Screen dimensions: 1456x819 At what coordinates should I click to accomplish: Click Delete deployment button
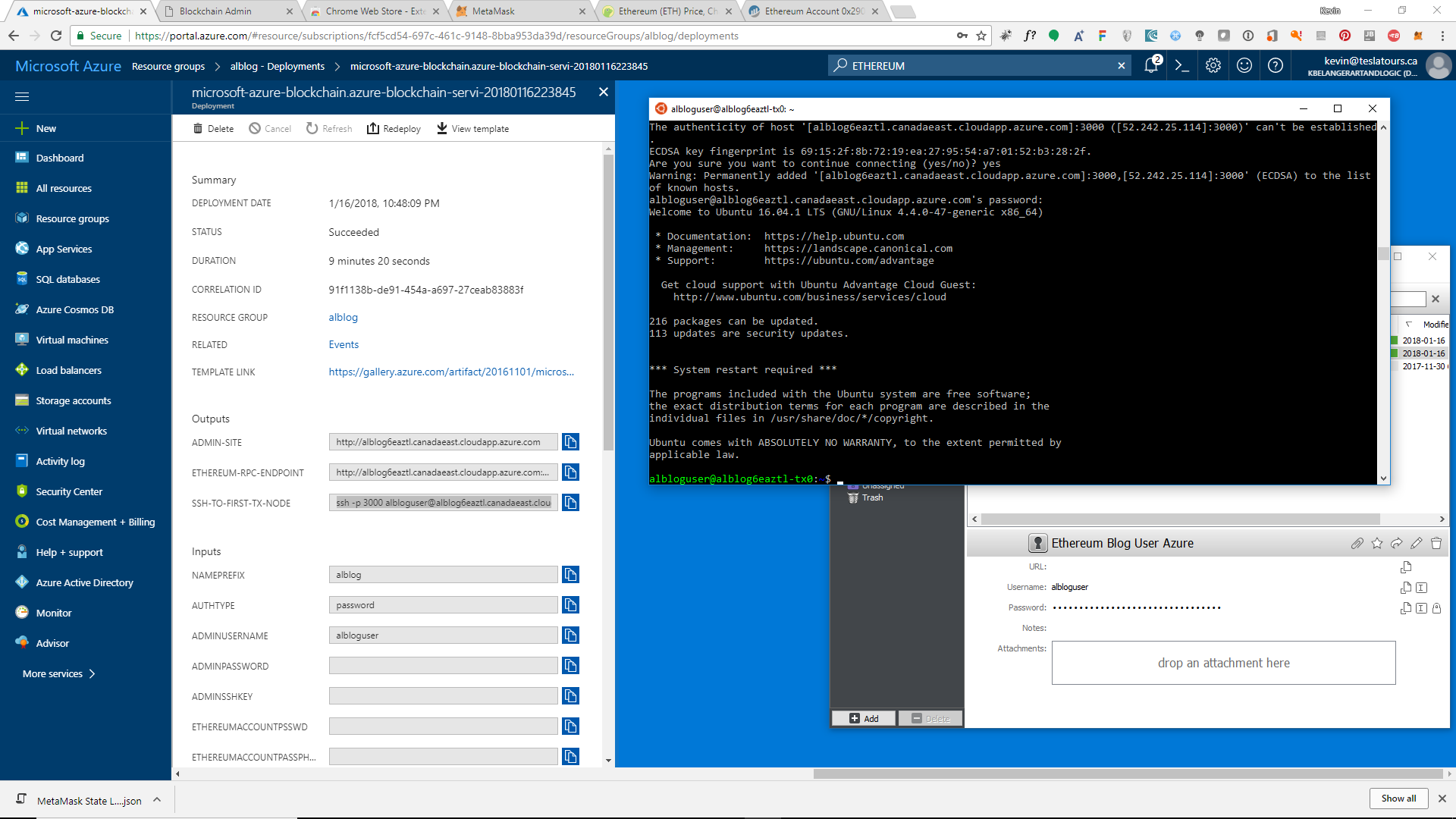pyautogui.click(x=213, y=128)
